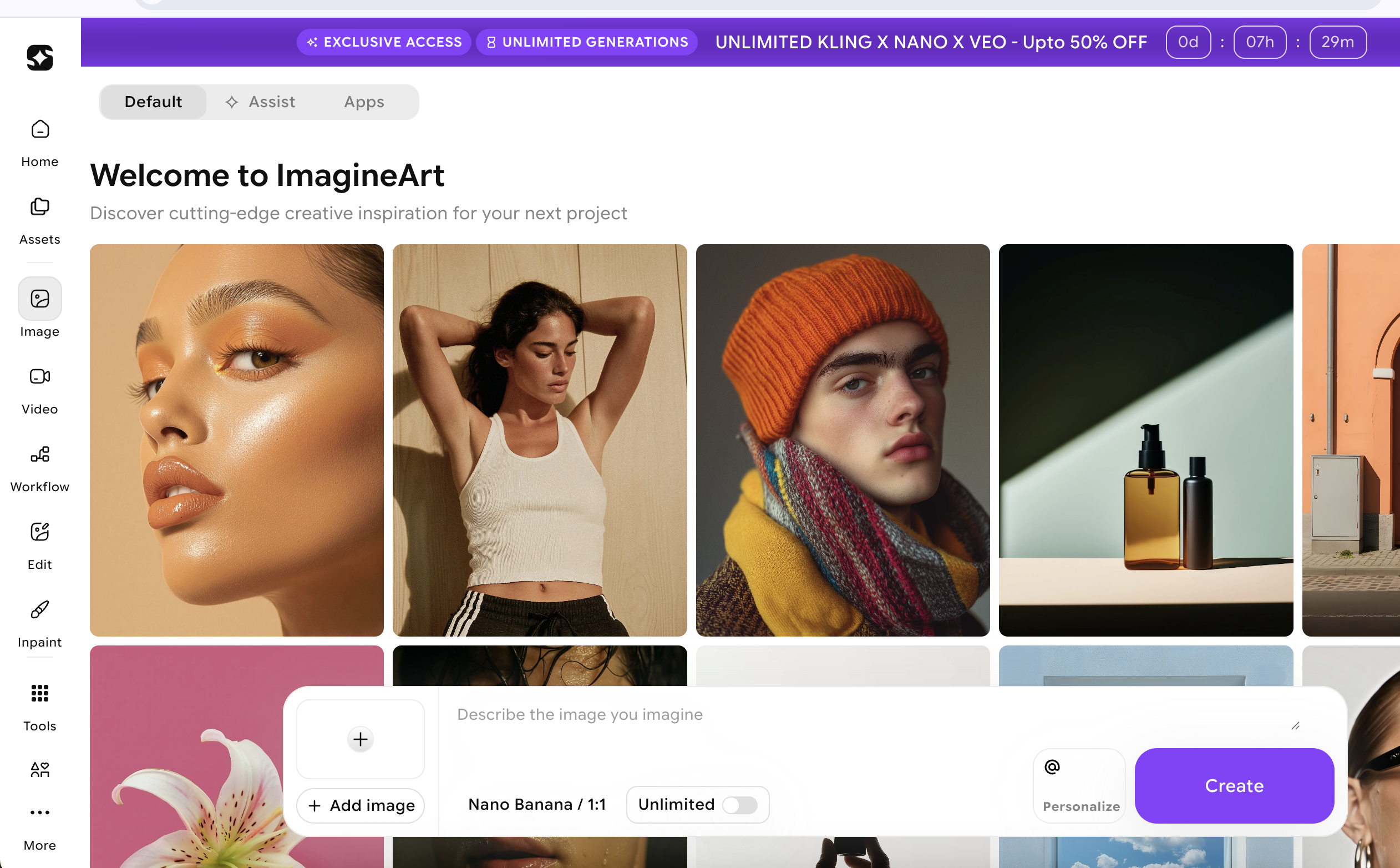Open Home from the sidebar
Screen dimensions: 1400x868
coord(39,130)
